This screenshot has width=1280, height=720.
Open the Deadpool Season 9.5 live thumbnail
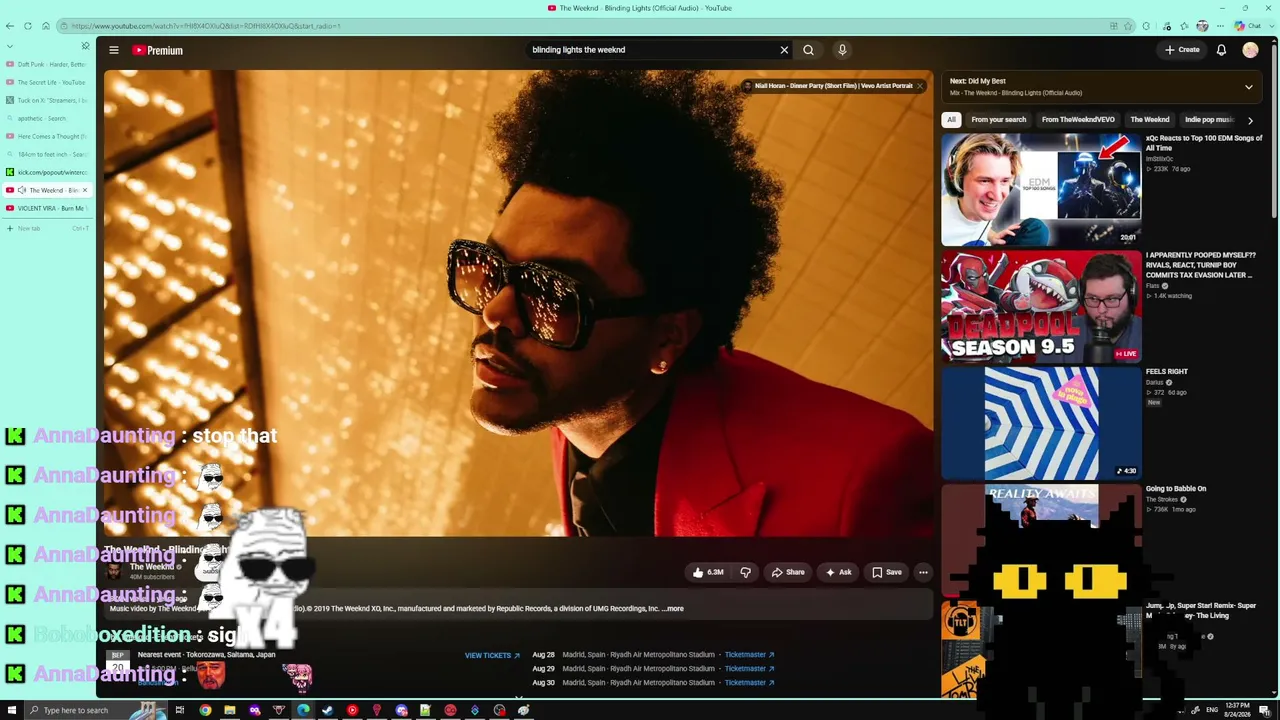(1041, 306)
